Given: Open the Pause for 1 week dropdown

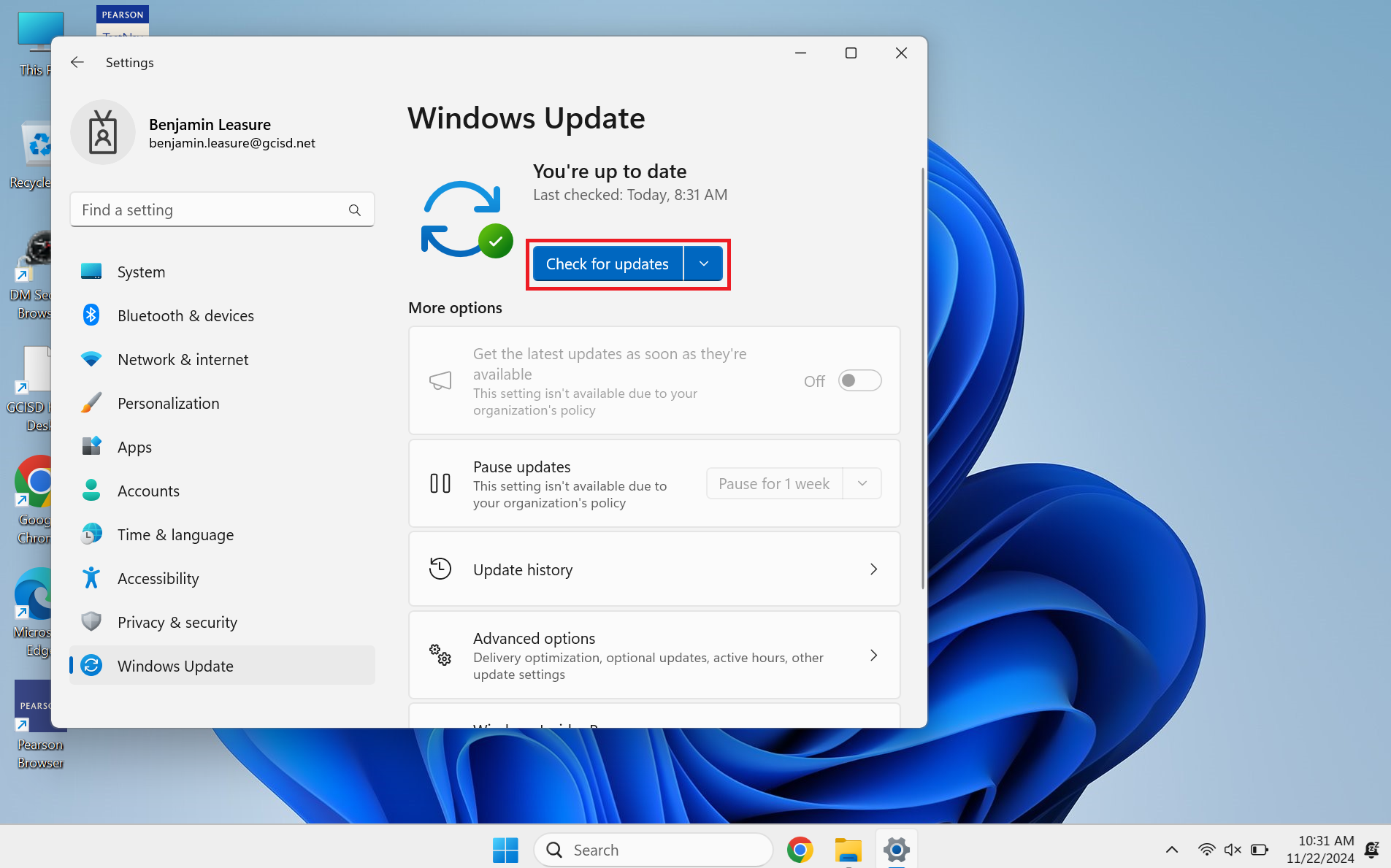Looking at the screenshot, I should point(862,483).
